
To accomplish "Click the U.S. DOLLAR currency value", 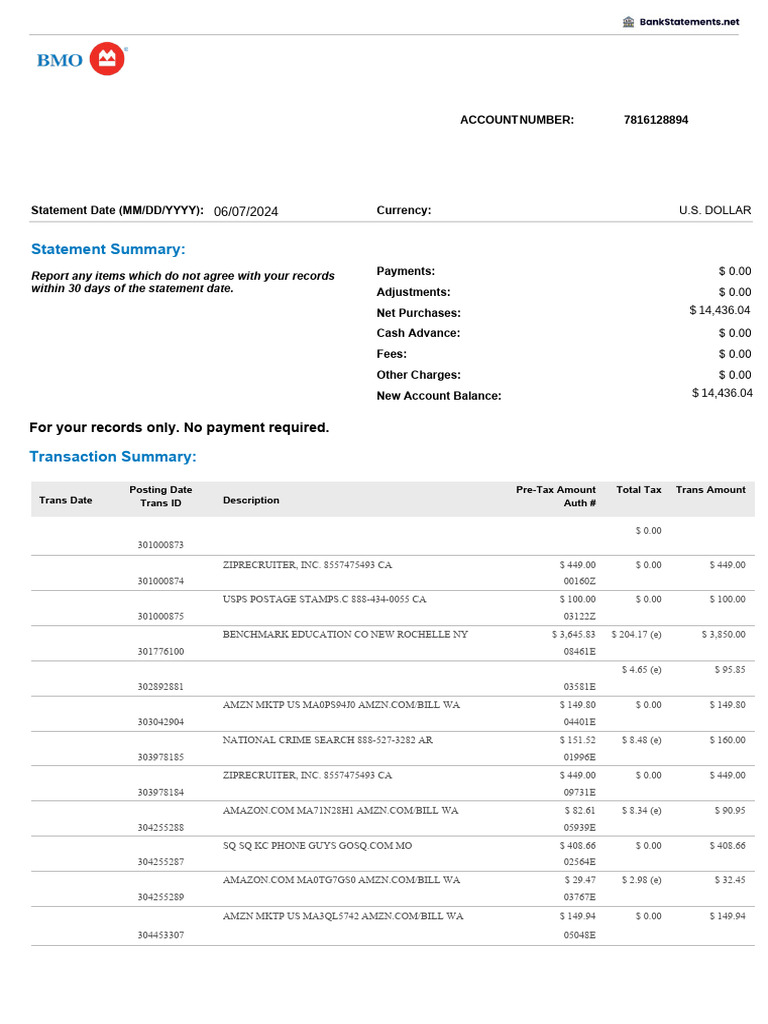I will tap(715, 210).
